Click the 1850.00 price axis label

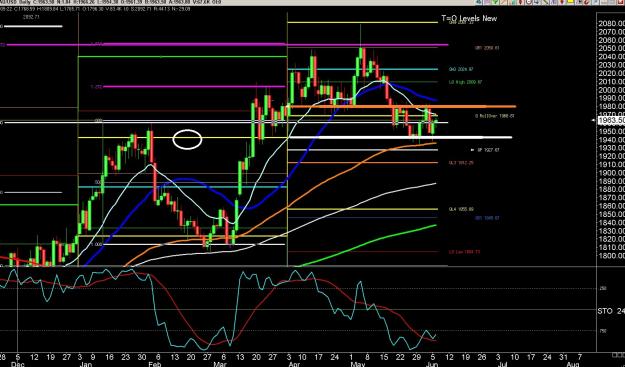click(611, 214)
